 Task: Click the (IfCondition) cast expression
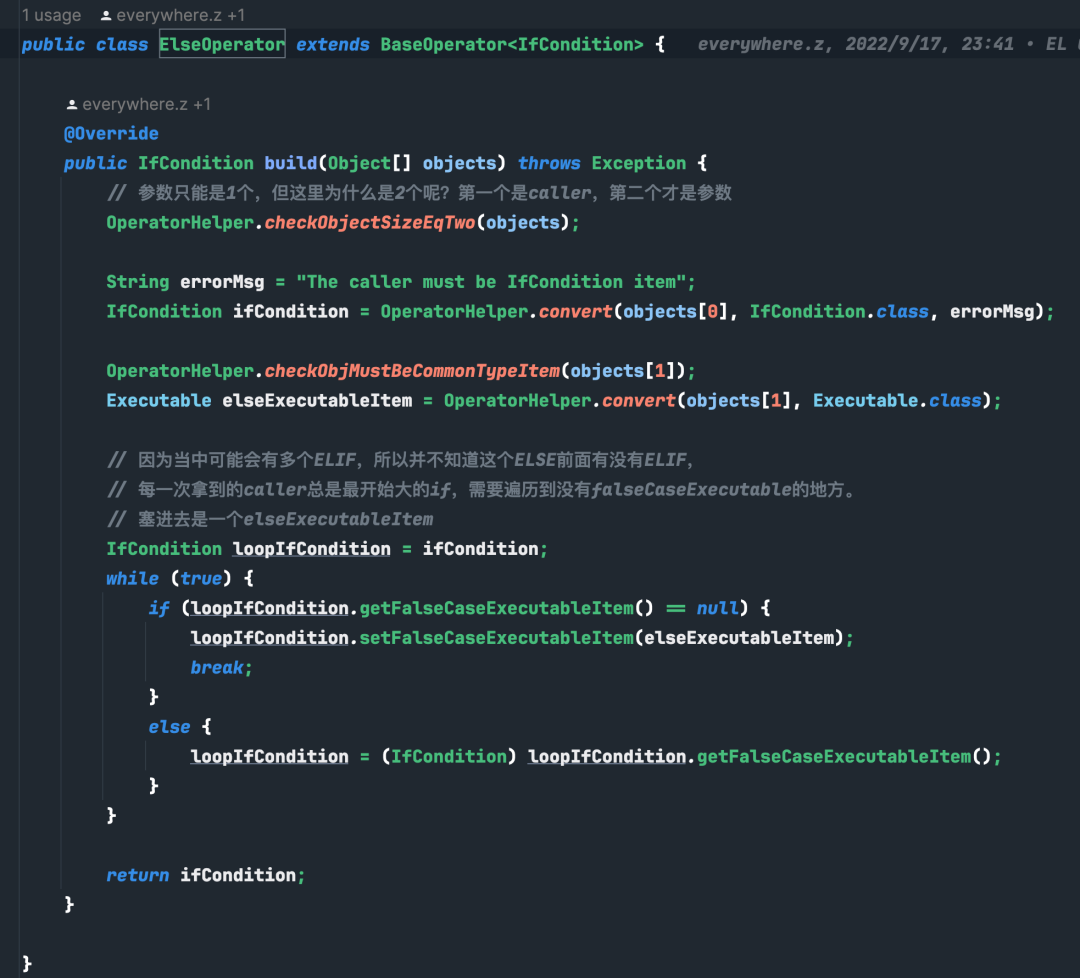448,756
